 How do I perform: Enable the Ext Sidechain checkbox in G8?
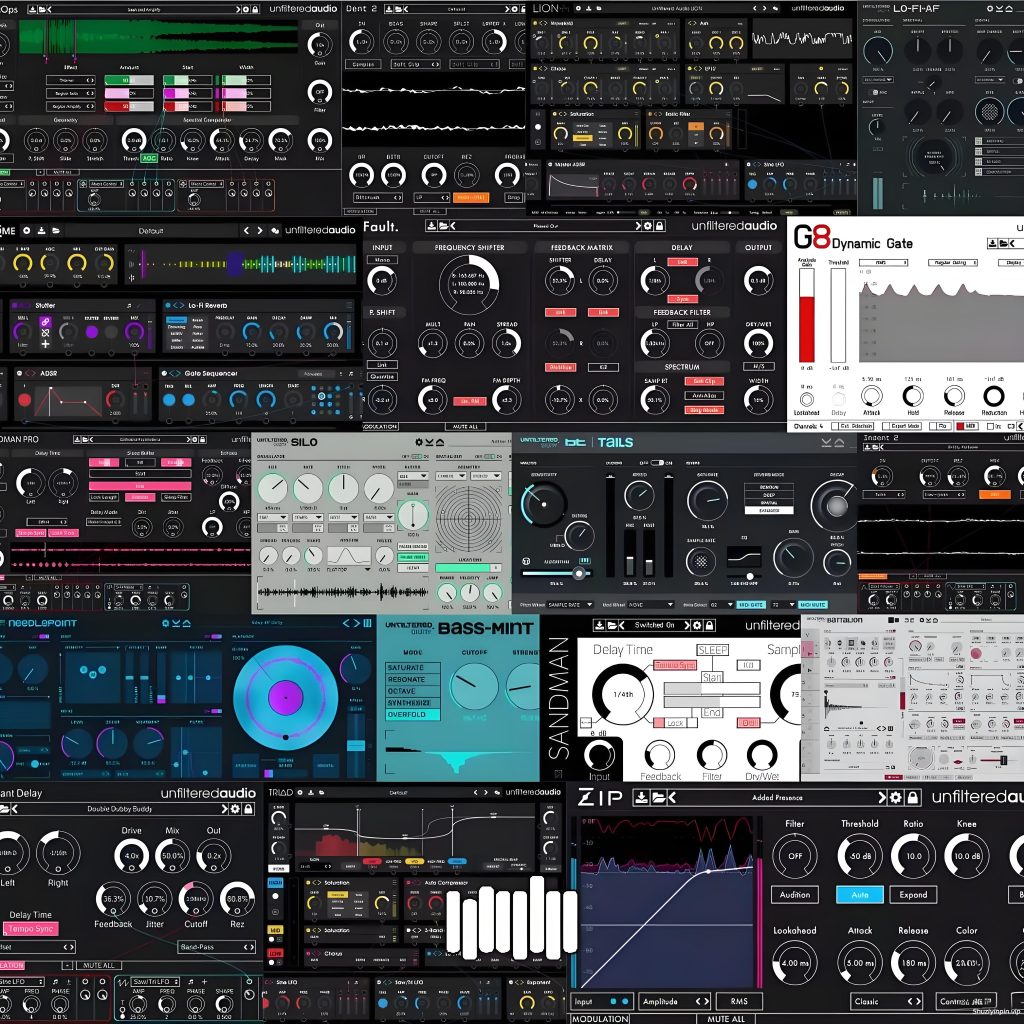(x=833, y=425)
